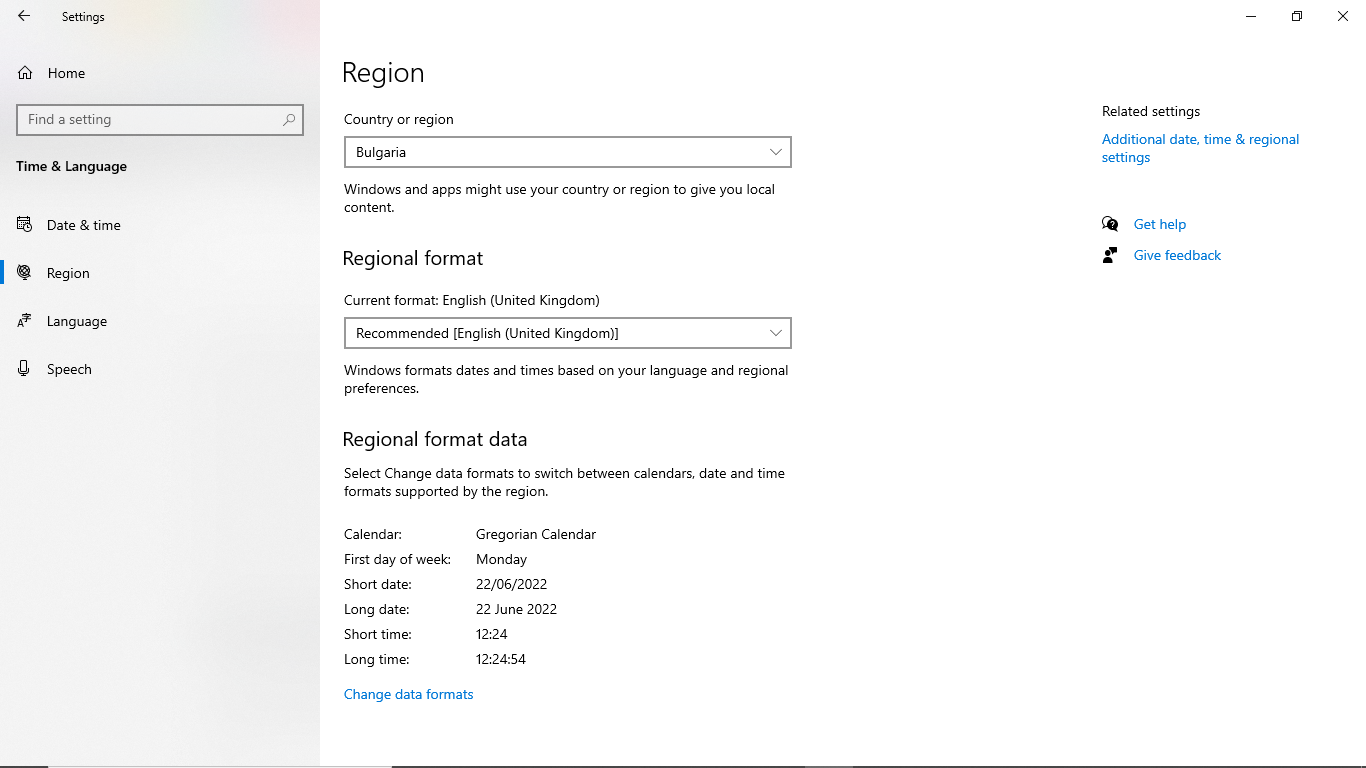The width and height of the screenshot is (1366, 768).
Task: Click the Get help chat icon
Action: coord(1110,224)
